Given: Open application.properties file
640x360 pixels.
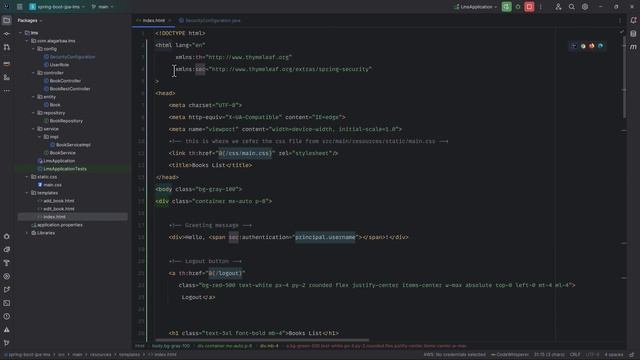Looking at the screenshot, I should coord(57,225).
